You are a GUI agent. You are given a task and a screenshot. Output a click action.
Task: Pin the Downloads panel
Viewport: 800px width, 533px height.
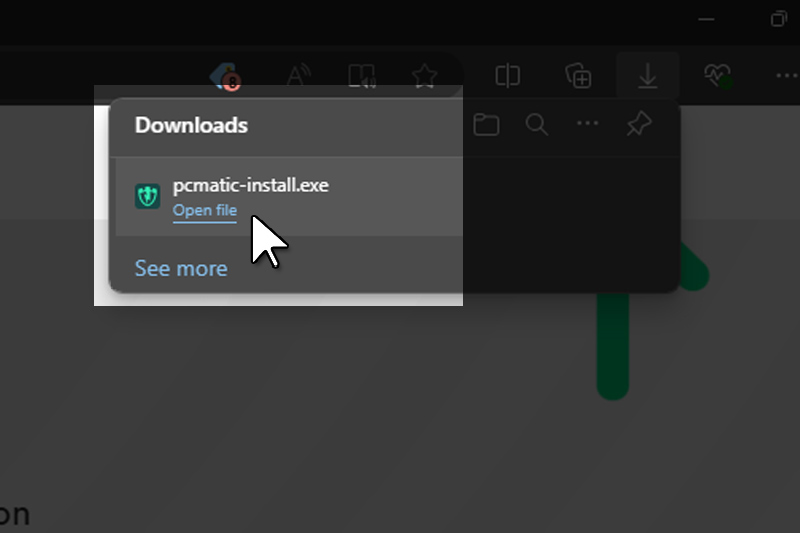[x=638, y=125]
